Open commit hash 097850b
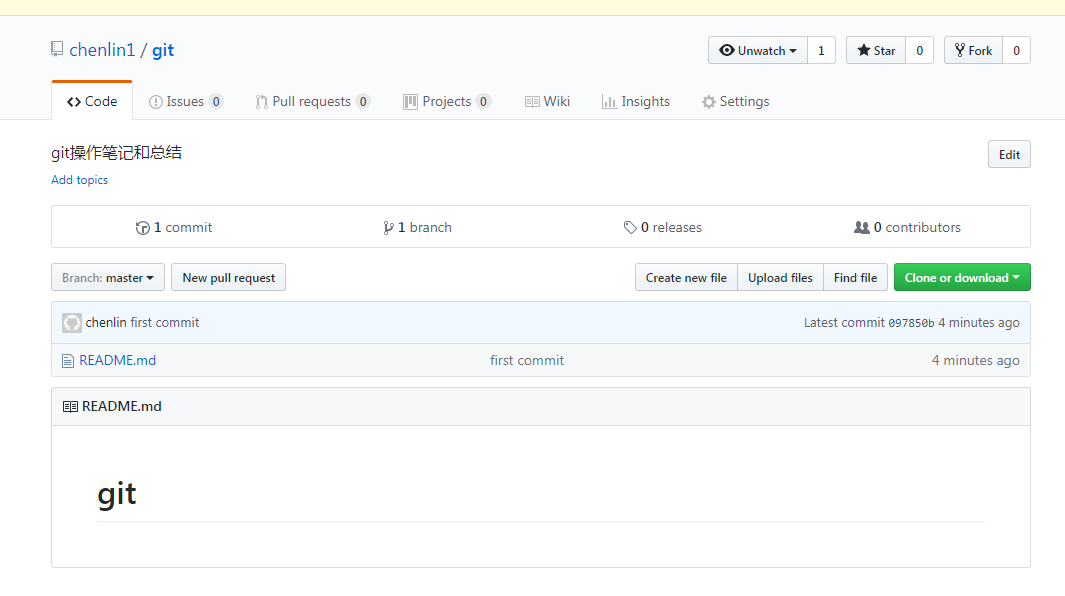Screen dimensions: 1065x596 (911, 323)
